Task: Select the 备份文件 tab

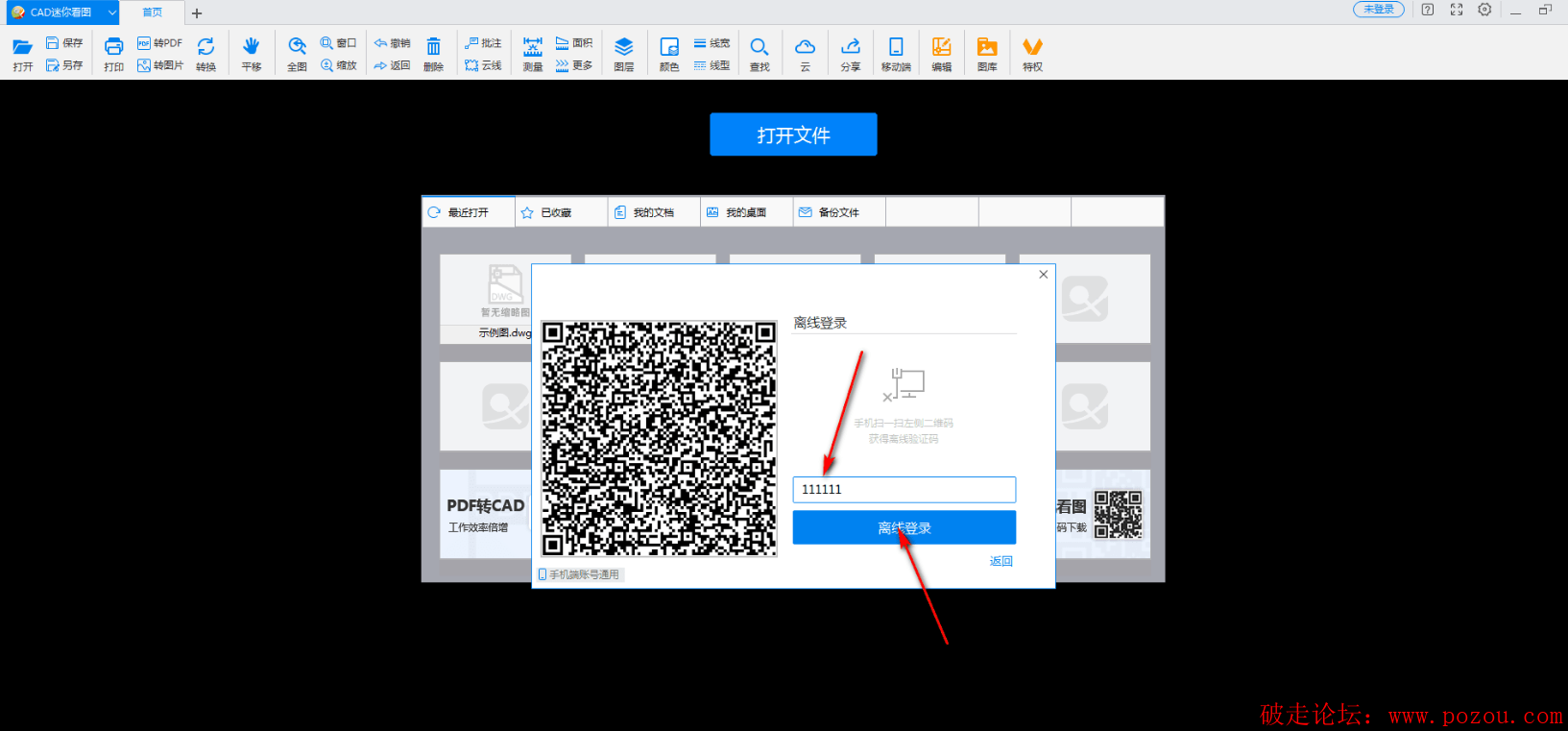Action: tap(839, 212)
